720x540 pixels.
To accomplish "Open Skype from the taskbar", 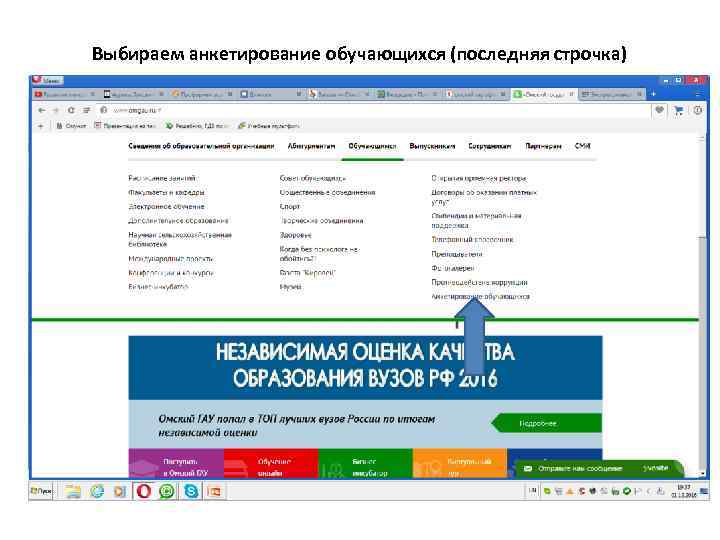I will 191,491.
